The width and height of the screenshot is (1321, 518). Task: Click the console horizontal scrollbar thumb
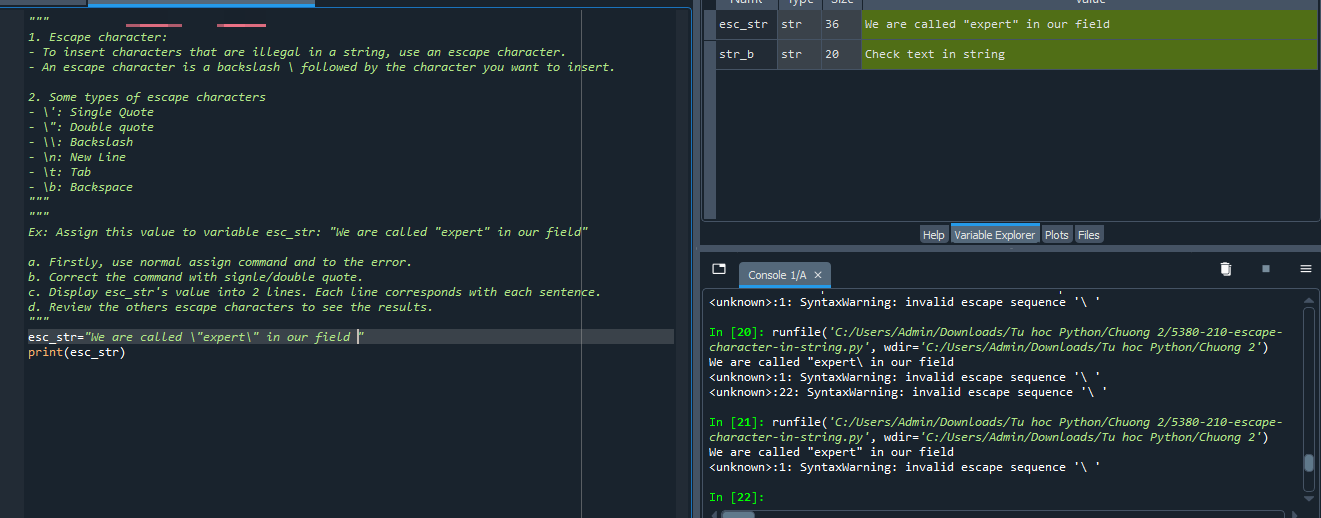[739, 515]
